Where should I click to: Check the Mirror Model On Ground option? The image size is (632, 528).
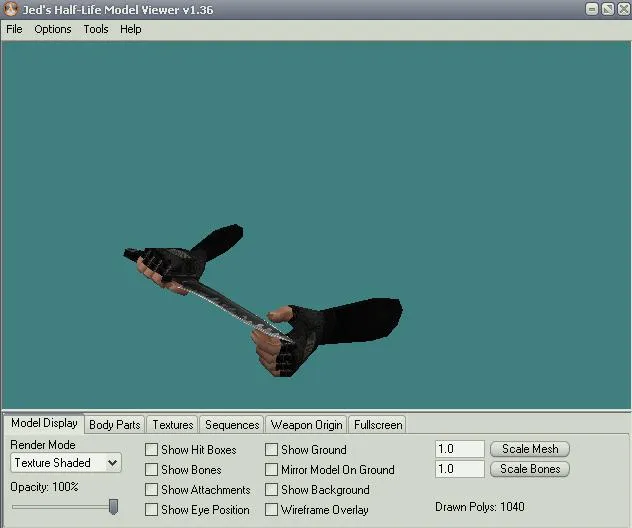[272, 470]
